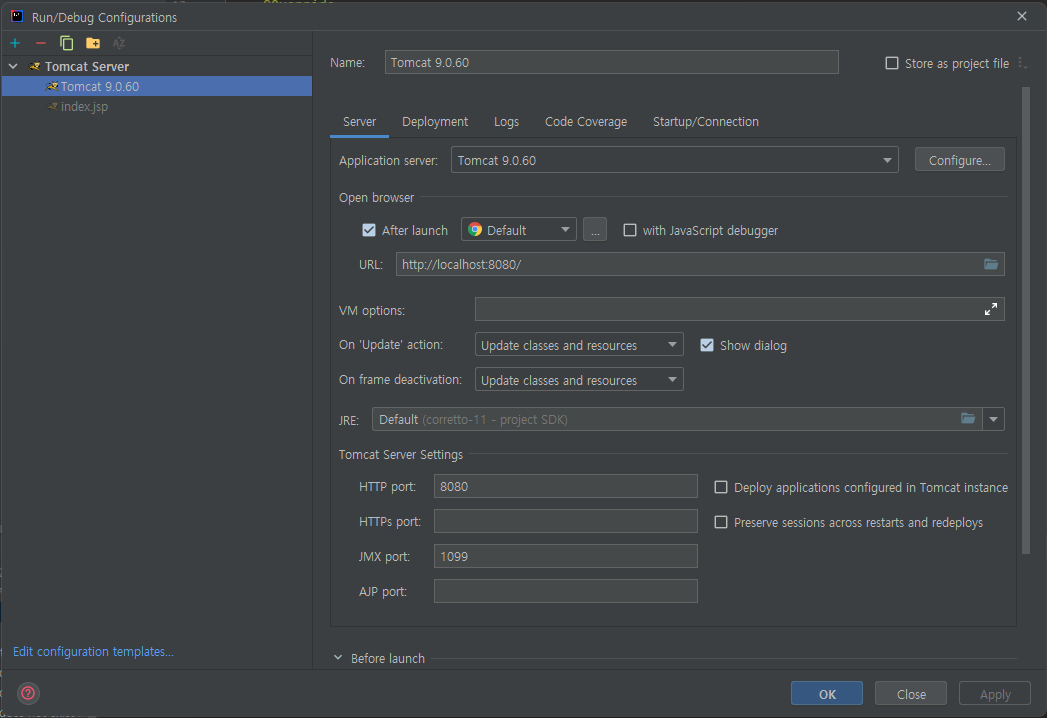Browse for the URL with the folder icon
This screenshot has height=718, width=1047.
click(991, 264)
